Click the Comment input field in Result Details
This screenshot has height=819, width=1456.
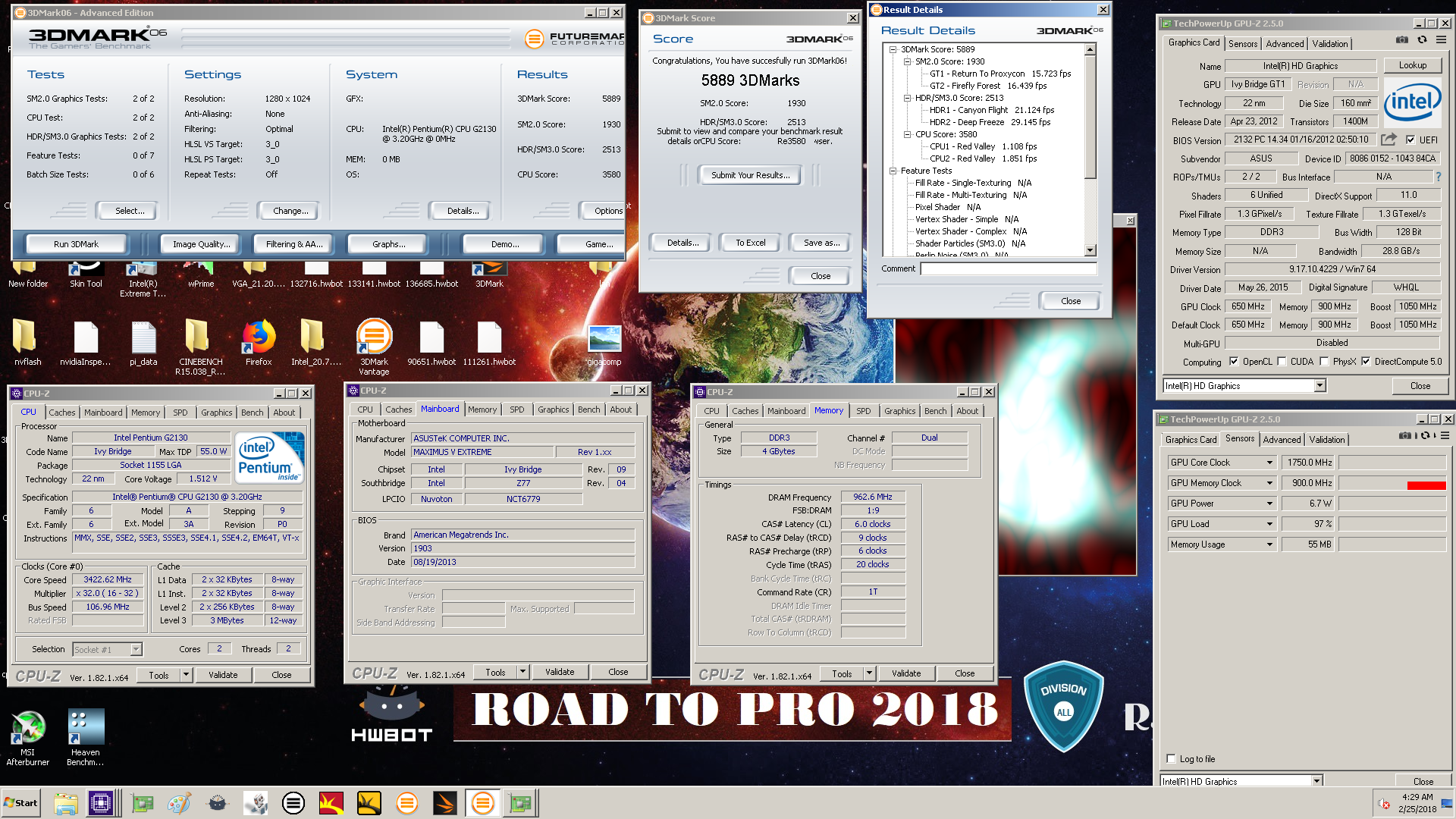pos(1009,268)
